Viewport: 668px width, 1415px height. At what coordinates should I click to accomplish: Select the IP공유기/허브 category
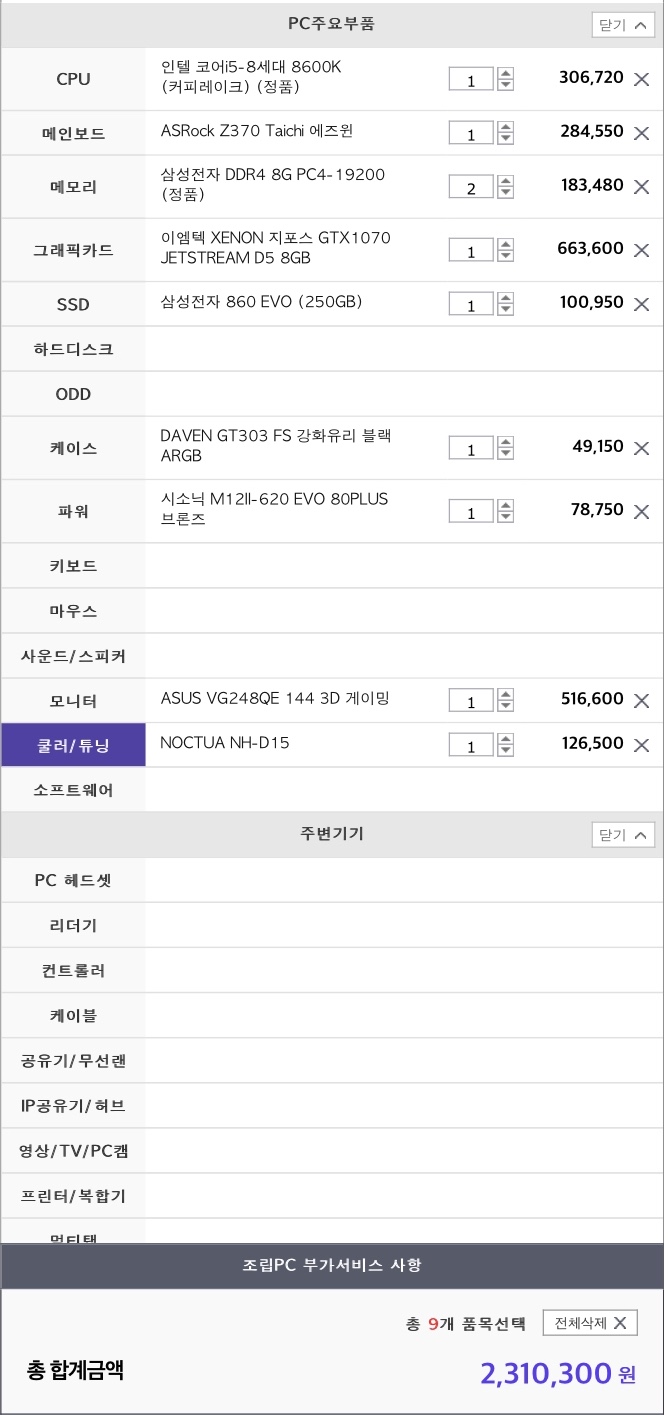[x=73, y=1105]
